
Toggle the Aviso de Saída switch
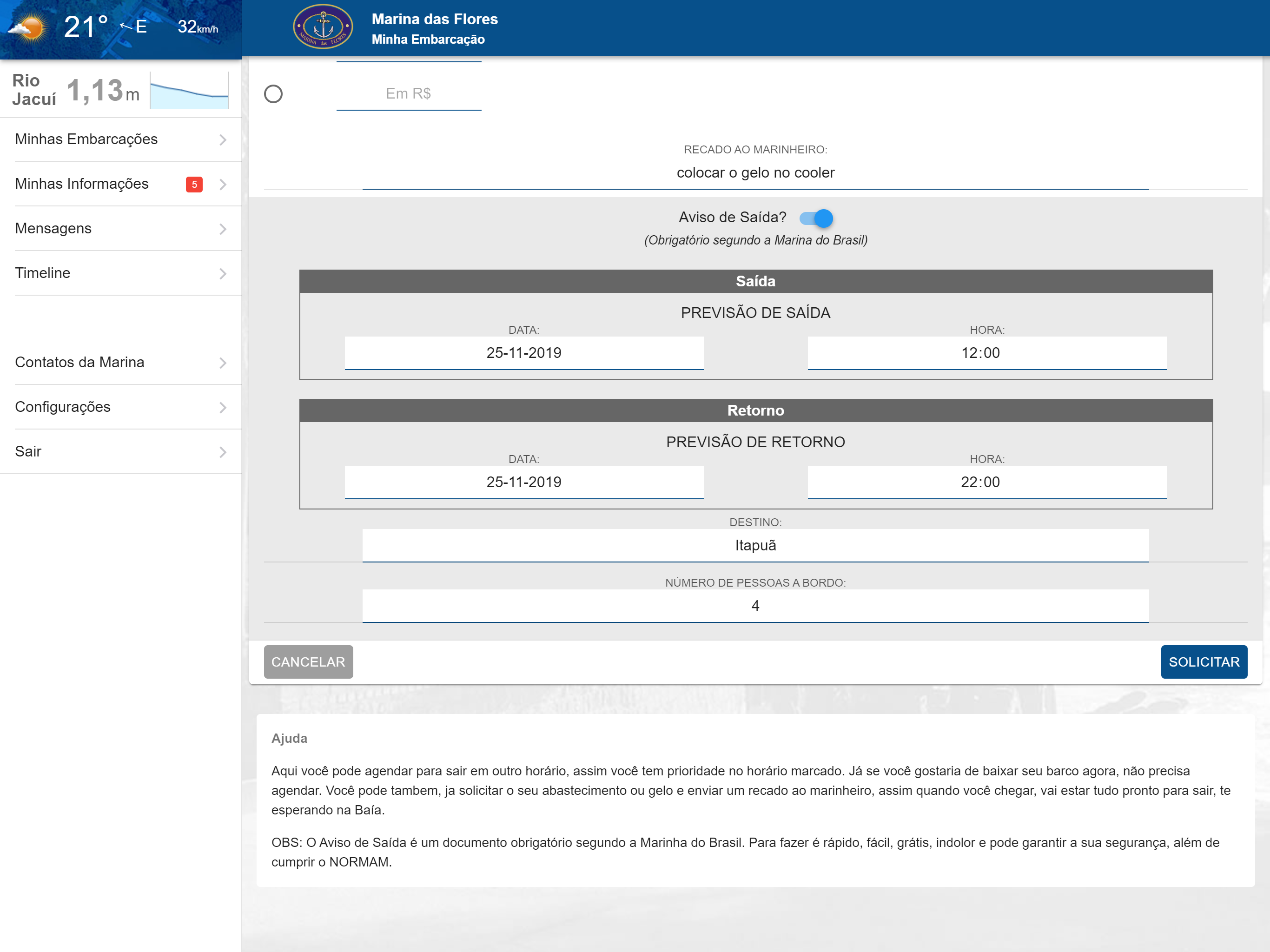[816, 218]
